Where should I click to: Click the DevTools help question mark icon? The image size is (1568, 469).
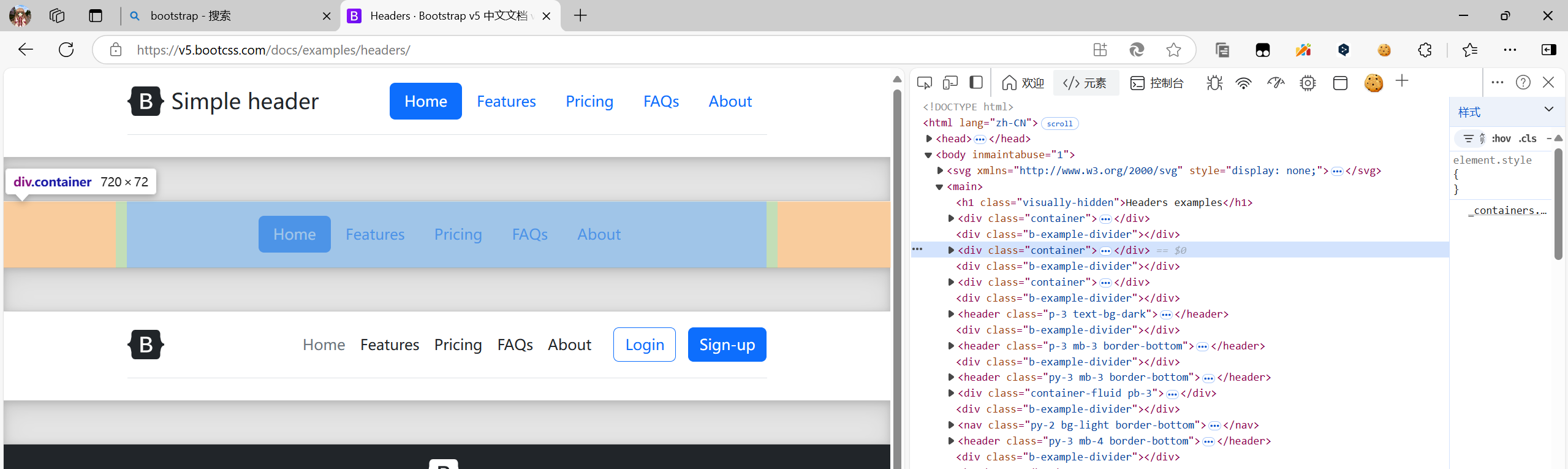pyautogui.click(x=1523, y=82)
